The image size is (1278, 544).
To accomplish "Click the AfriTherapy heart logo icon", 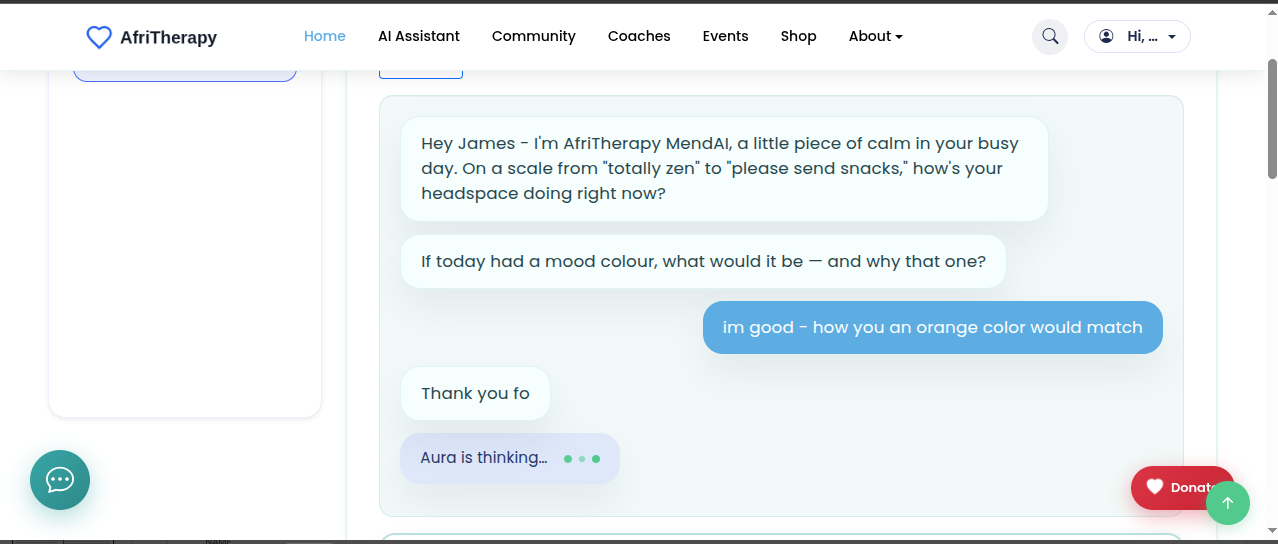I will tap(98, 37).
